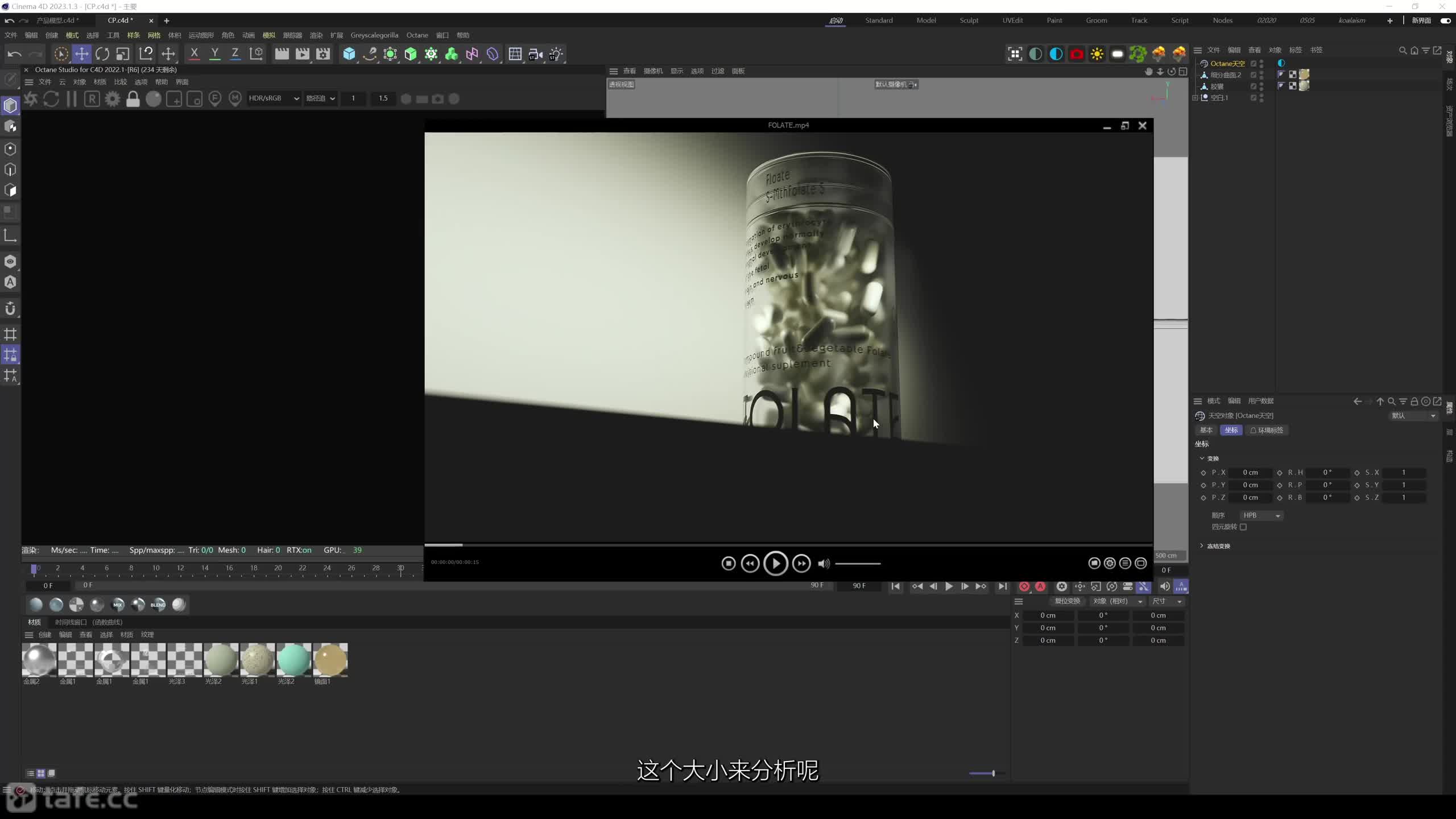Click the Live Selection tool icon
This screenshot has height=819, width=1456.
(x=61, y=54)
